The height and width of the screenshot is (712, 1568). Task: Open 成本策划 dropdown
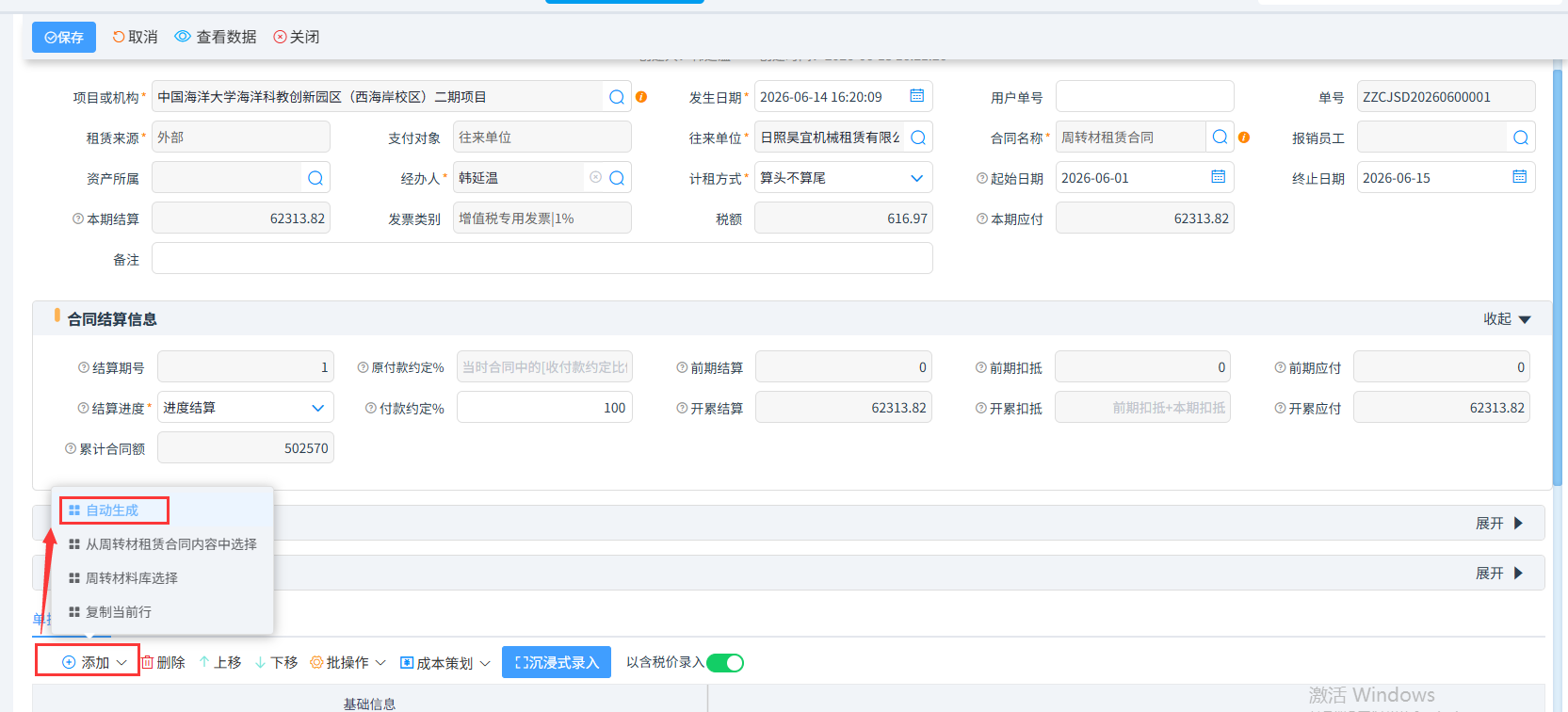click(x=445, y=663)
